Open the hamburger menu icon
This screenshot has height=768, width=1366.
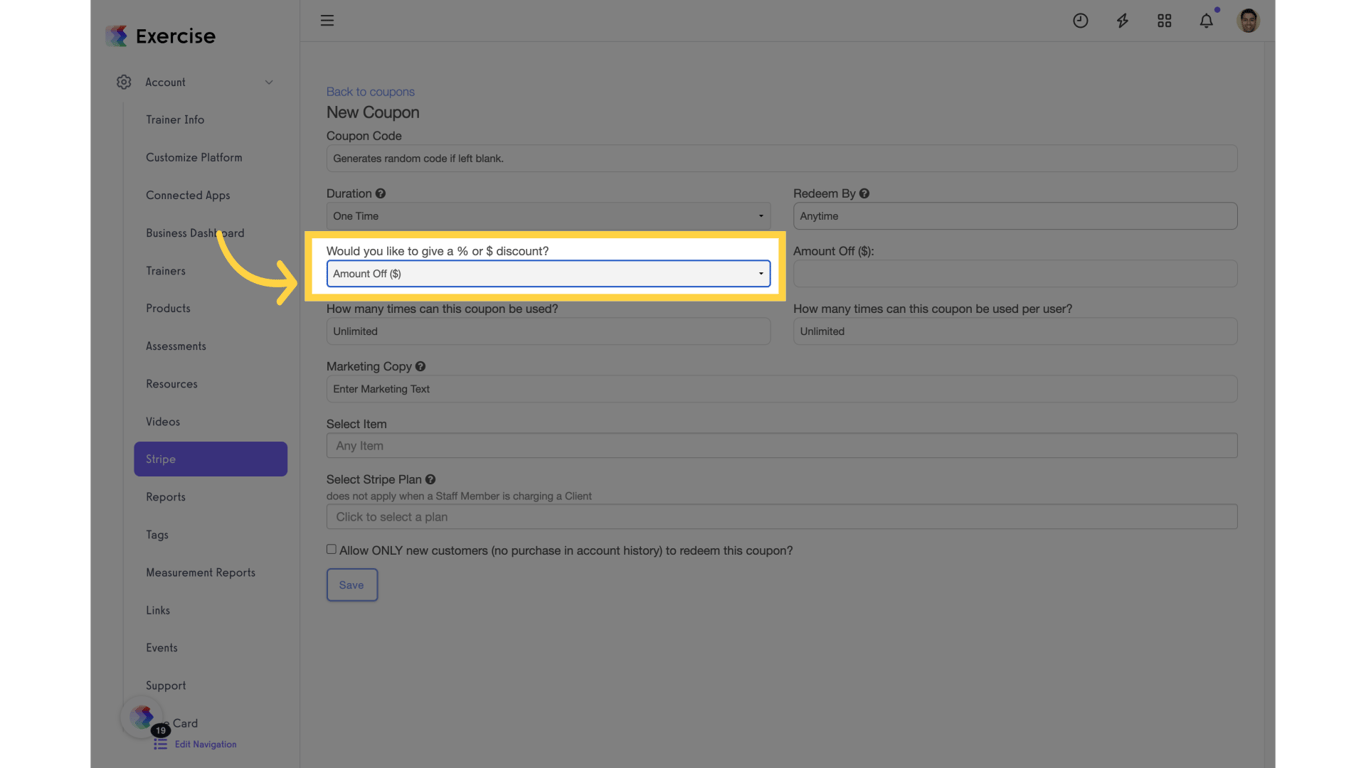tap(327, 20)
